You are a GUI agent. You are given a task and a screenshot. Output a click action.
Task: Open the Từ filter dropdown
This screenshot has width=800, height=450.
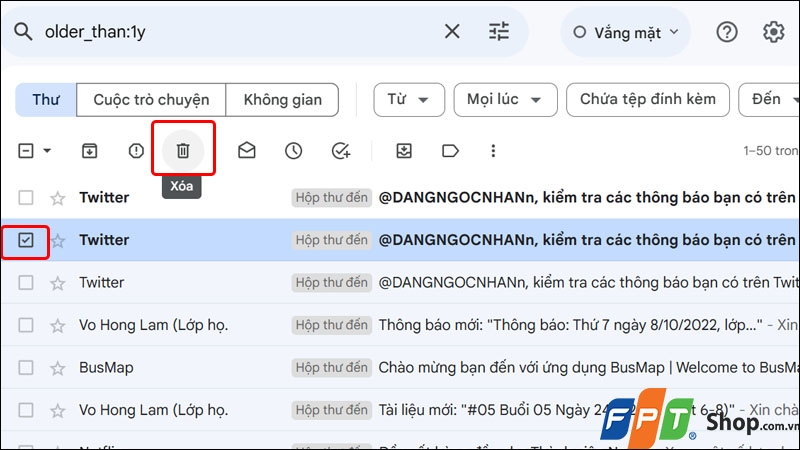coord(409,99)
